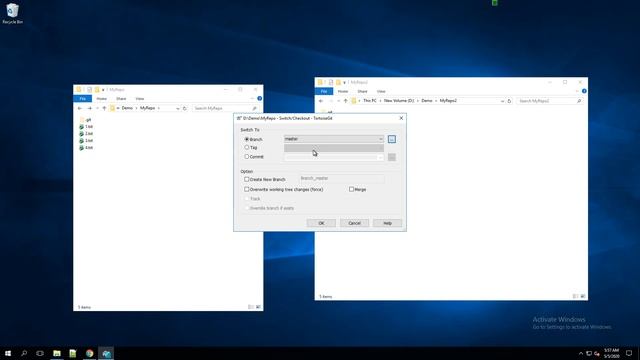Click Search MyRepo input field
The height and width of the screenshot is (360, 640).
(x=224, y=108)
